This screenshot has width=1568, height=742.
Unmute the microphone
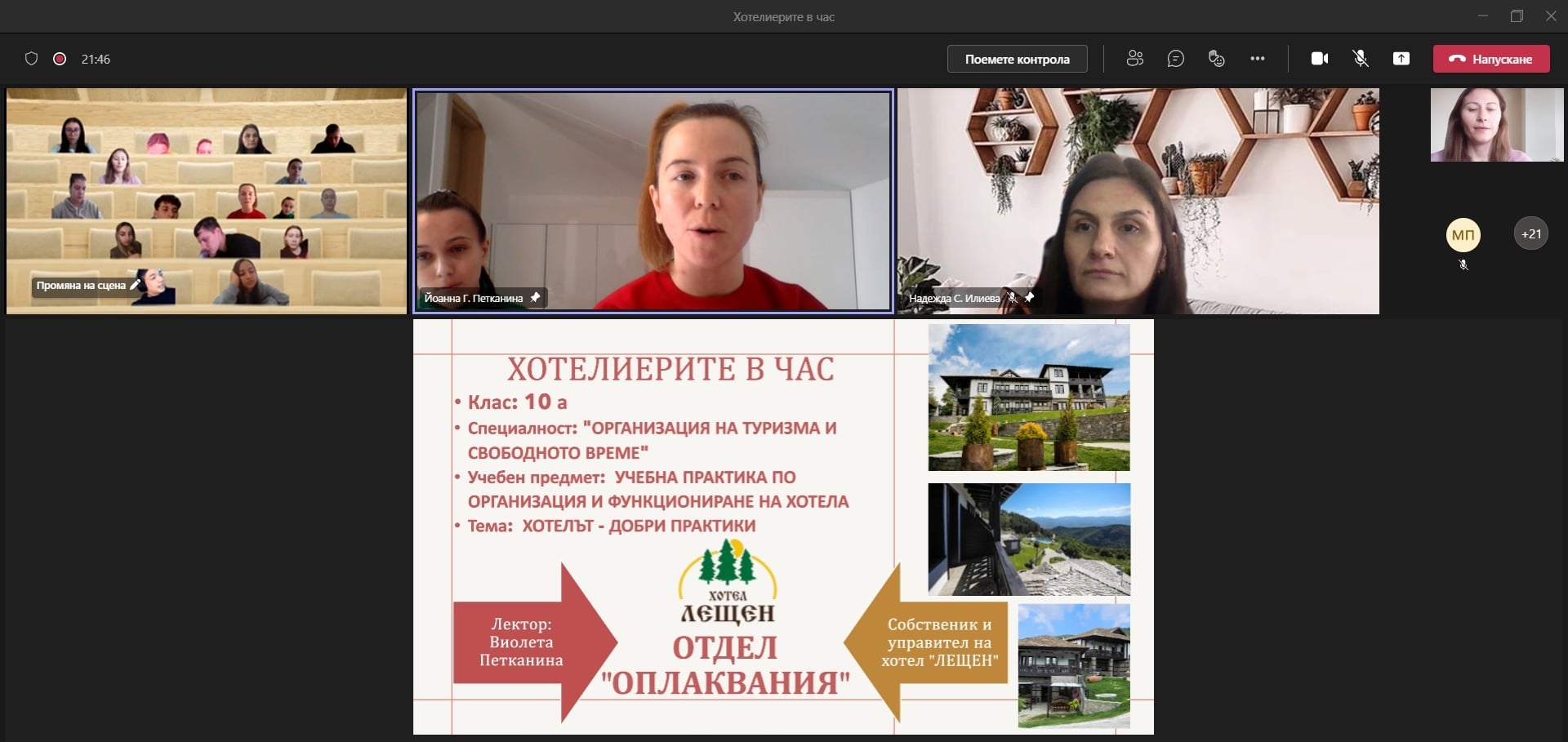(x=1361, y=59)
